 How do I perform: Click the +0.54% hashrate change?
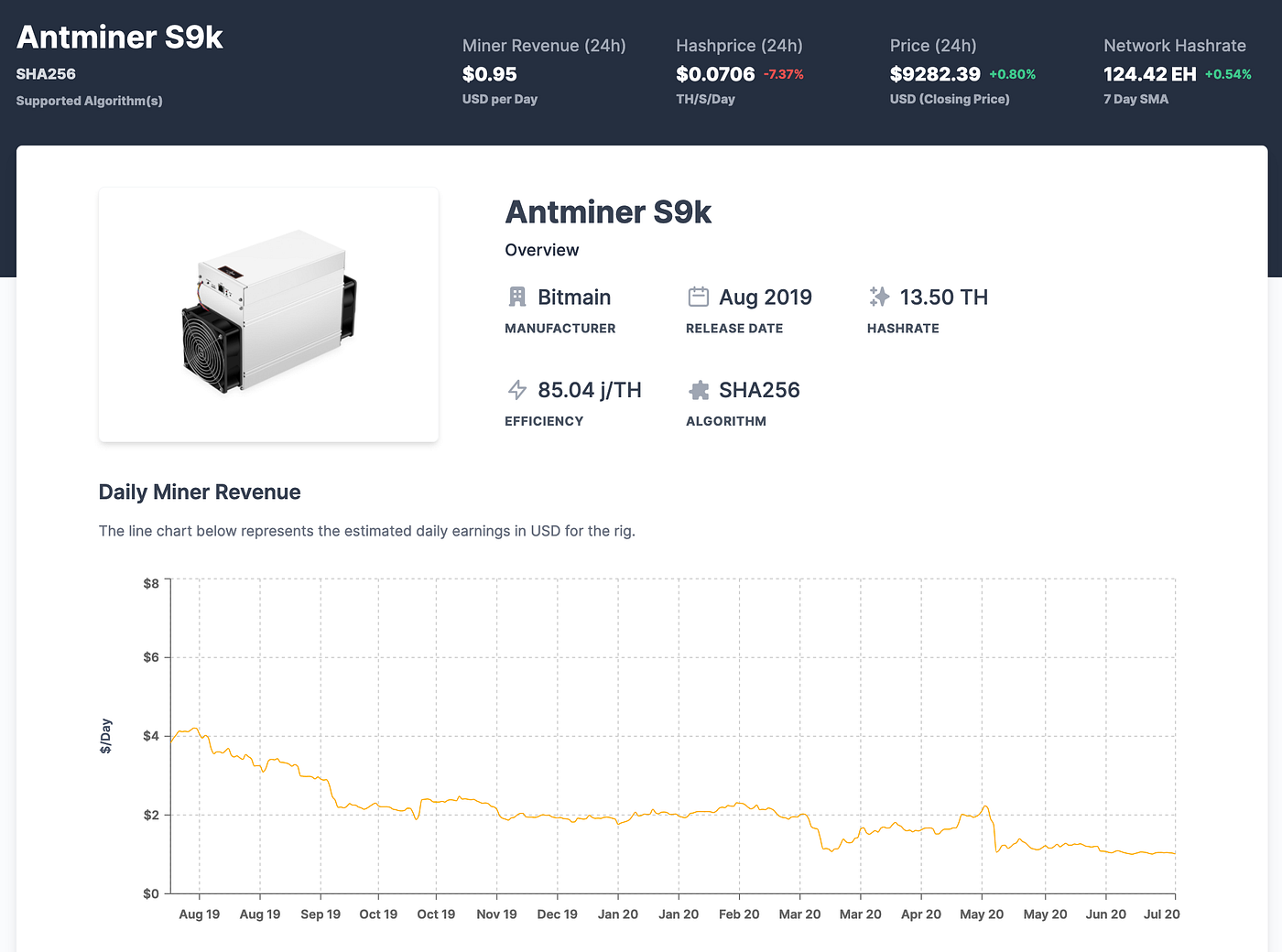pyautogui.click(x=1228, y=74)
